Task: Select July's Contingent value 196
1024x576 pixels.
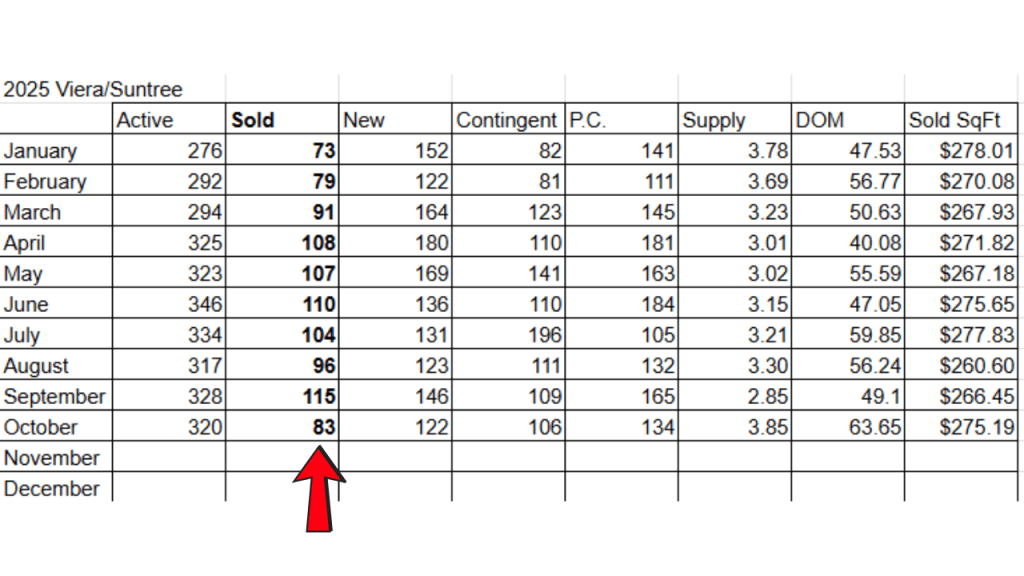Action: pyautogui.click(x=544, y=335)
